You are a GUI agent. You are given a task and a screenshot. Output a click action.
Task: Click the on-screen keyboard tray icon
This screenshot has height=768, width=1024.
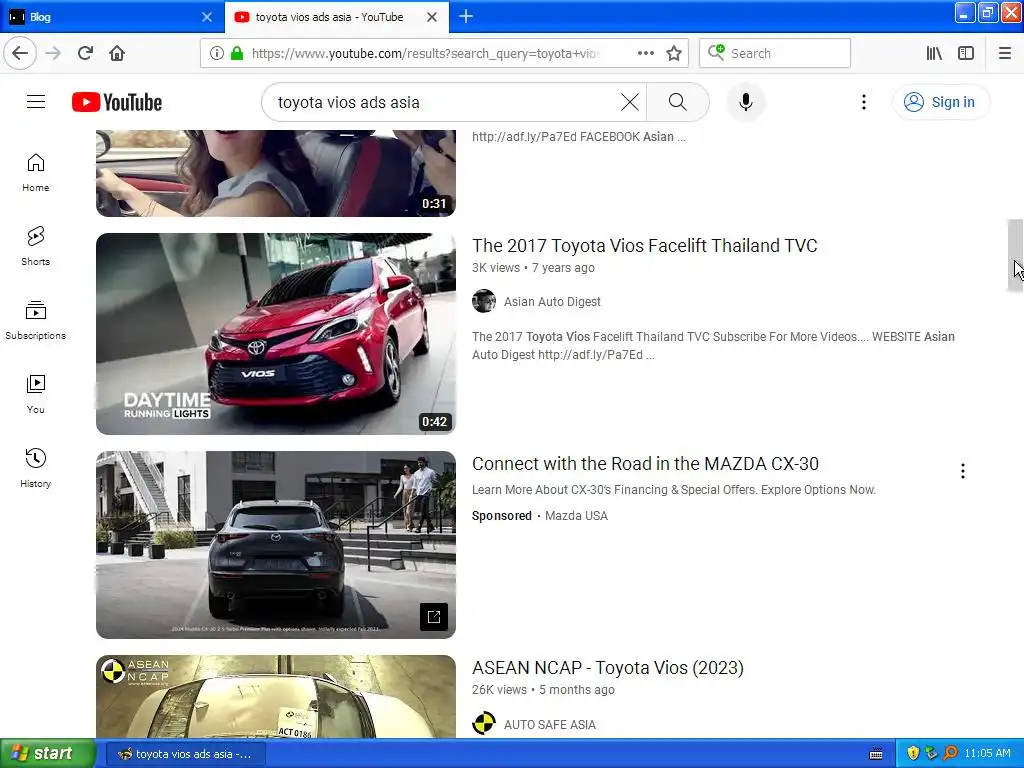[876, 754]
